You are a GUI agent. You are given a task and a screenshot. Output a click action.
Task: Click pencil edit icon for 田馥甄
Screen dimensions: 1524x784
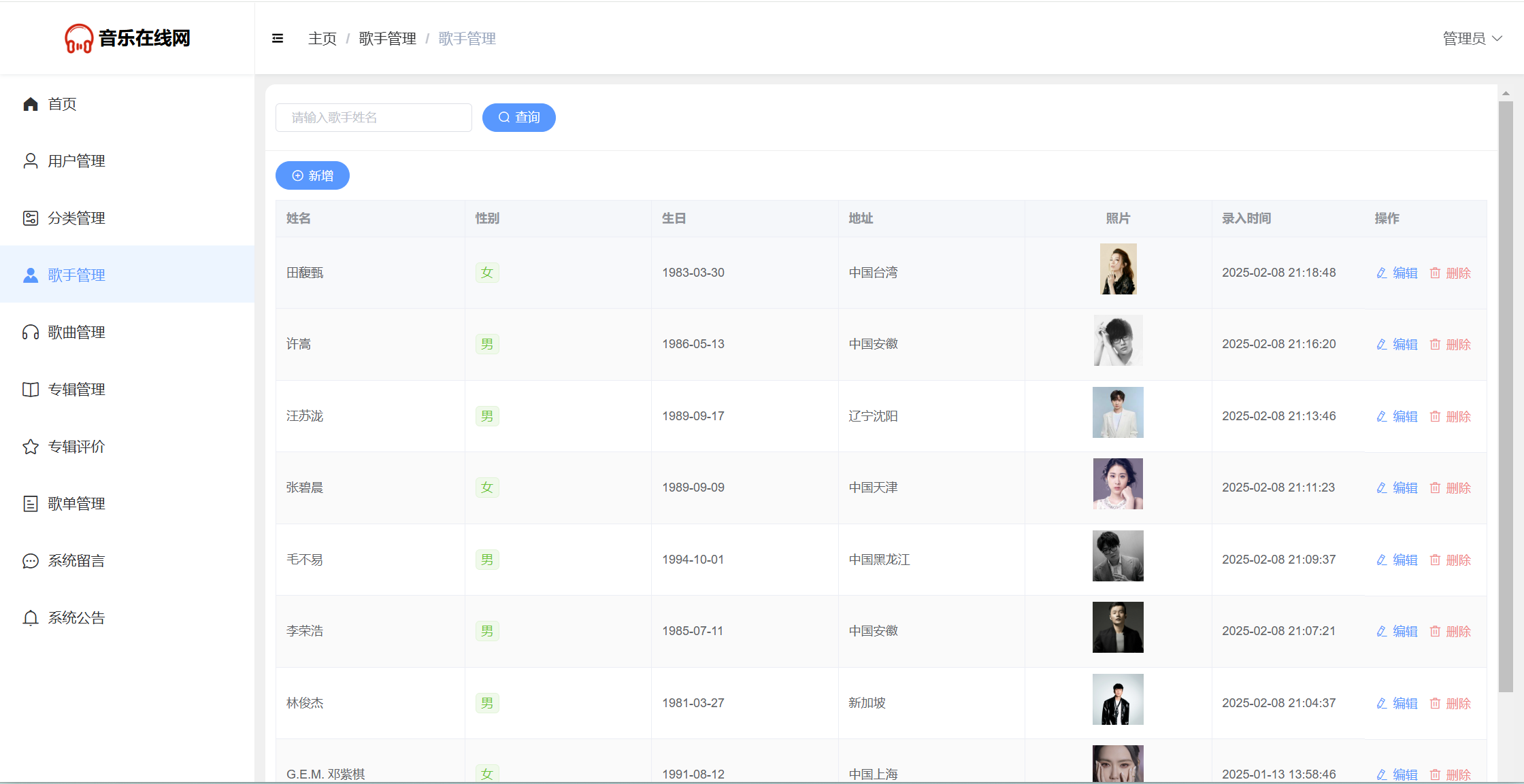[x=1382, y=273]
